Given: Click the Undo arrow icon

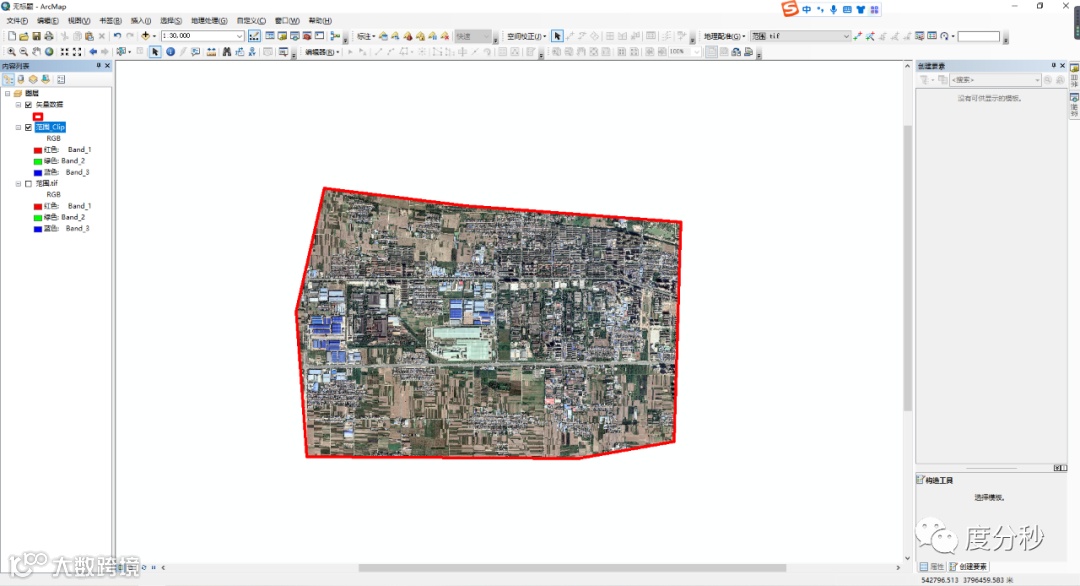Looking at the screenshot, I should [117, 36].
